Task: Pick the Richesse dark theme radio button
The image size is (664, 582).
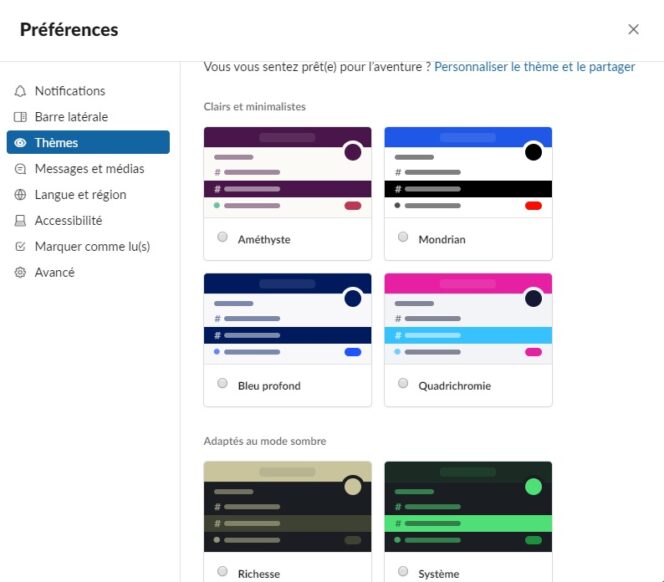Action: 222,571
